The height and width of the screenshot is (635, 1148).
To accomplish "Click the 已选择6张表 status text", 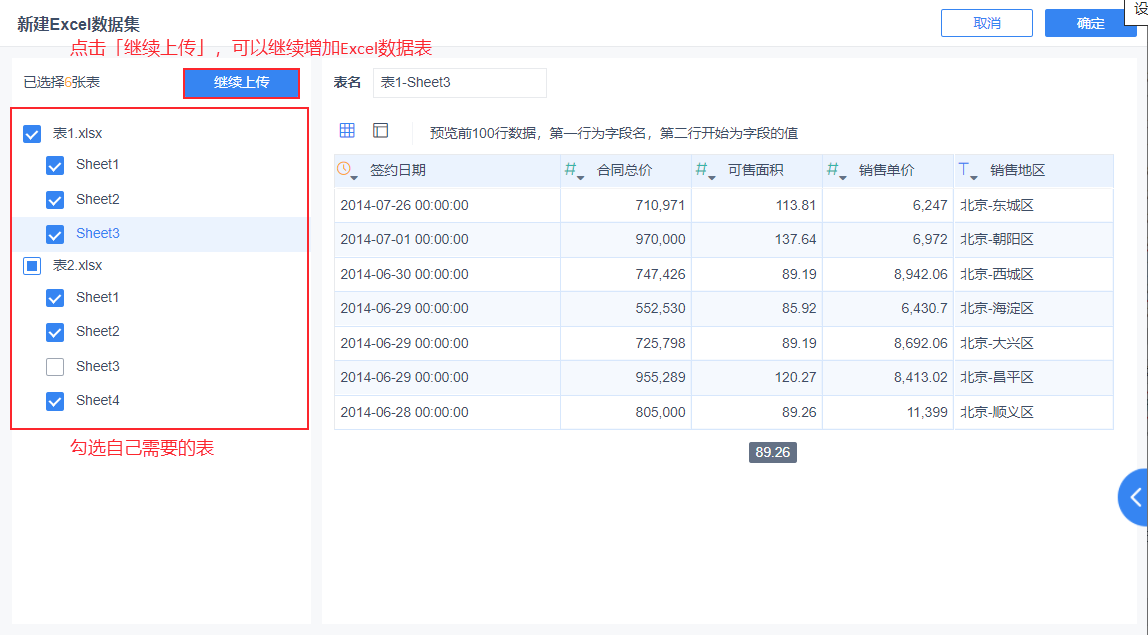I will [x=62, y=83].
